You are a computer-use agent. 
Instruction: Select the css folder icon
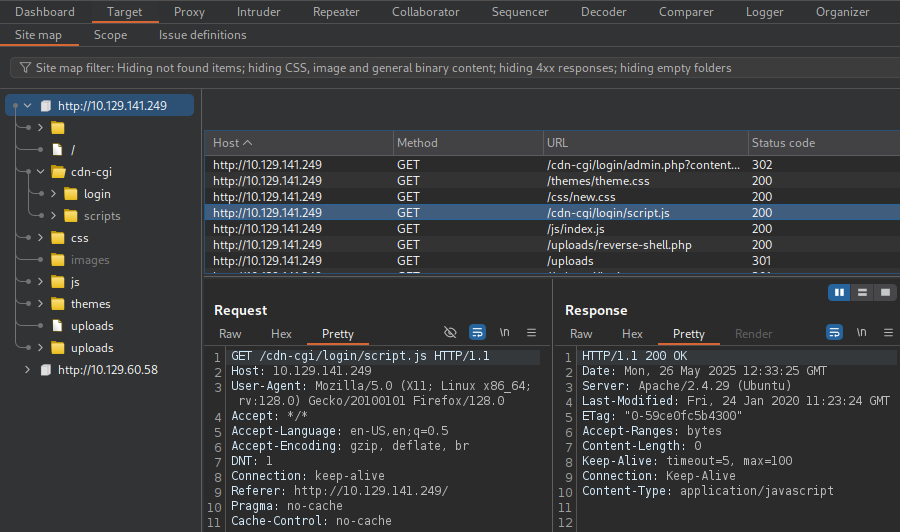57,238
